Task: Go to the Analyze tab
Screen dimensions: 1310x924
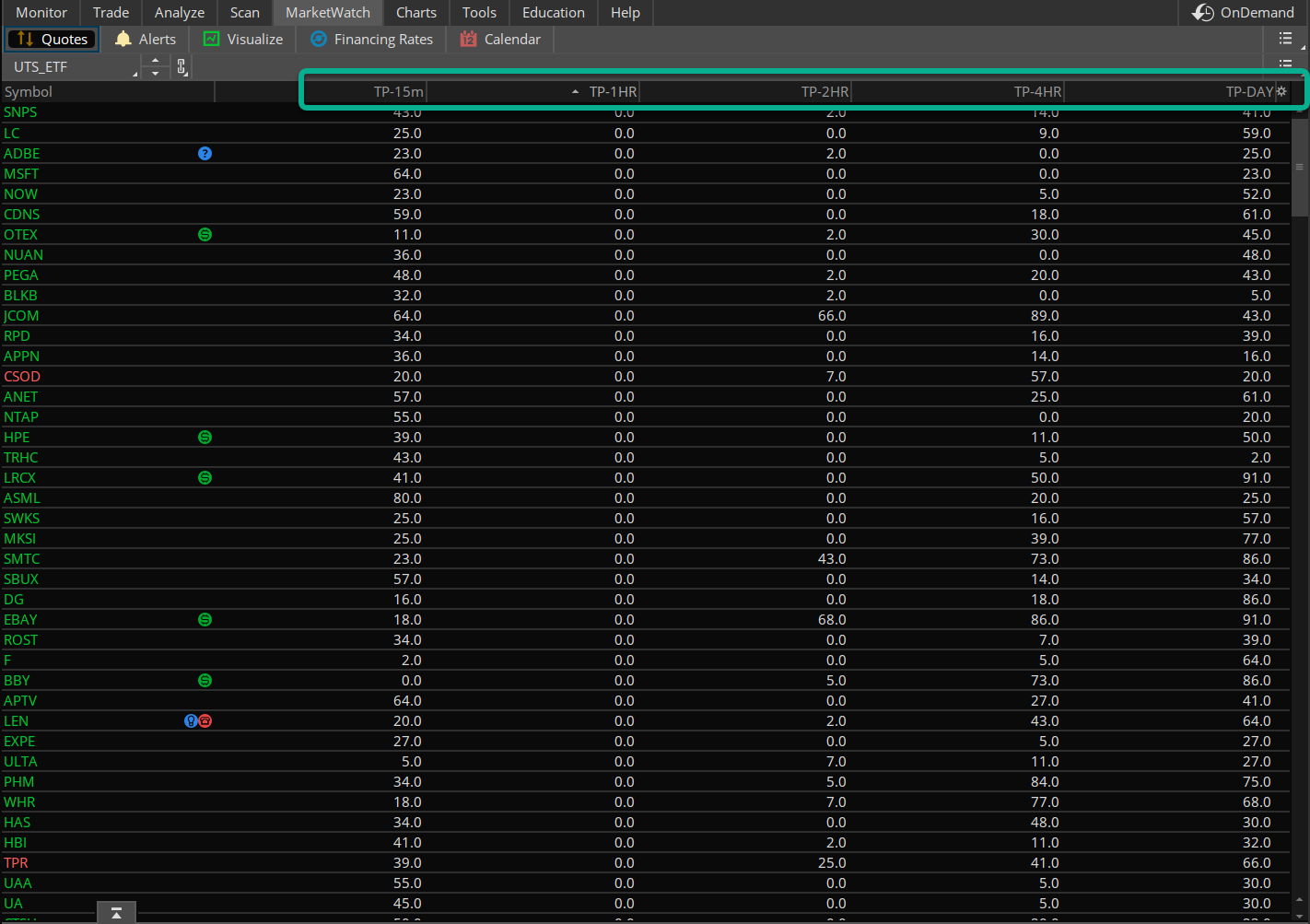Action: tap(180, 13)
